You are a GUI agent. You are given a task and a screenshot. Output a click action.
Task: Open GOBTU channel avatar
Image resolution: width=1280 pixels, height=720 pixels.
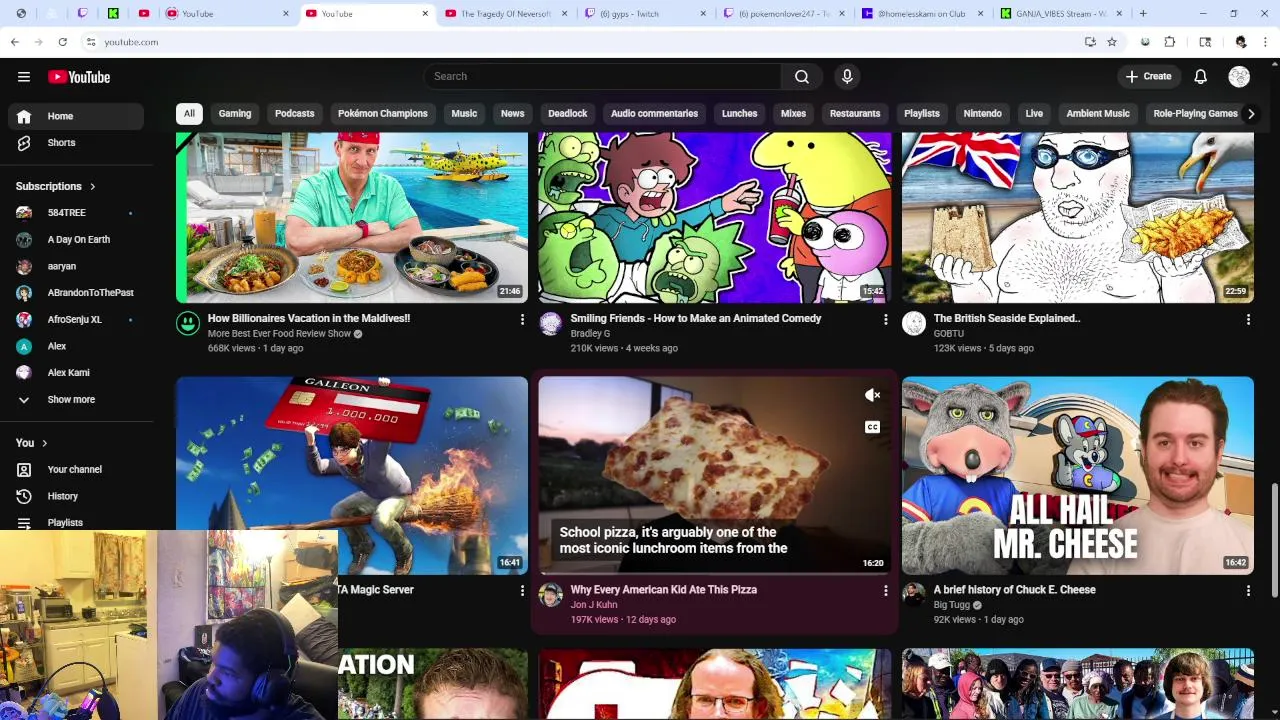(914, 323)
